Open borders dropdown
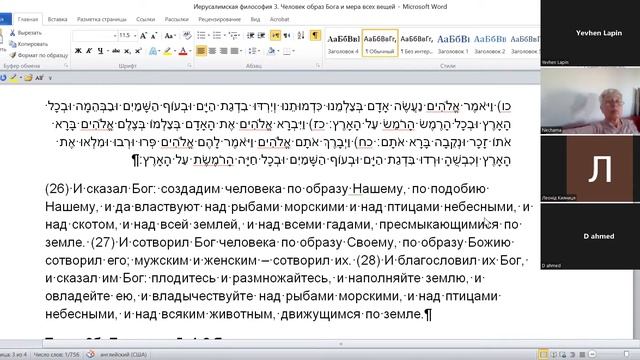This screenshot has width=640, height=360. pos(293,51)
